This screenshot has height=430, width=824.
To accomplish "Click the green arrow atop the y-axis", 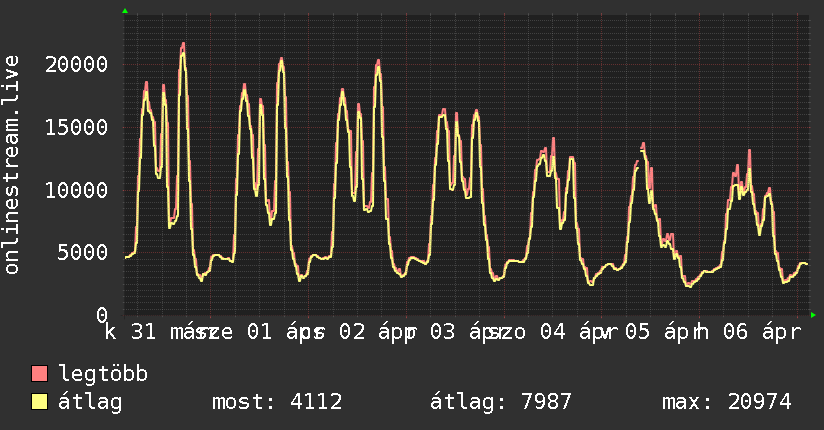I will [x=125, y=11].
